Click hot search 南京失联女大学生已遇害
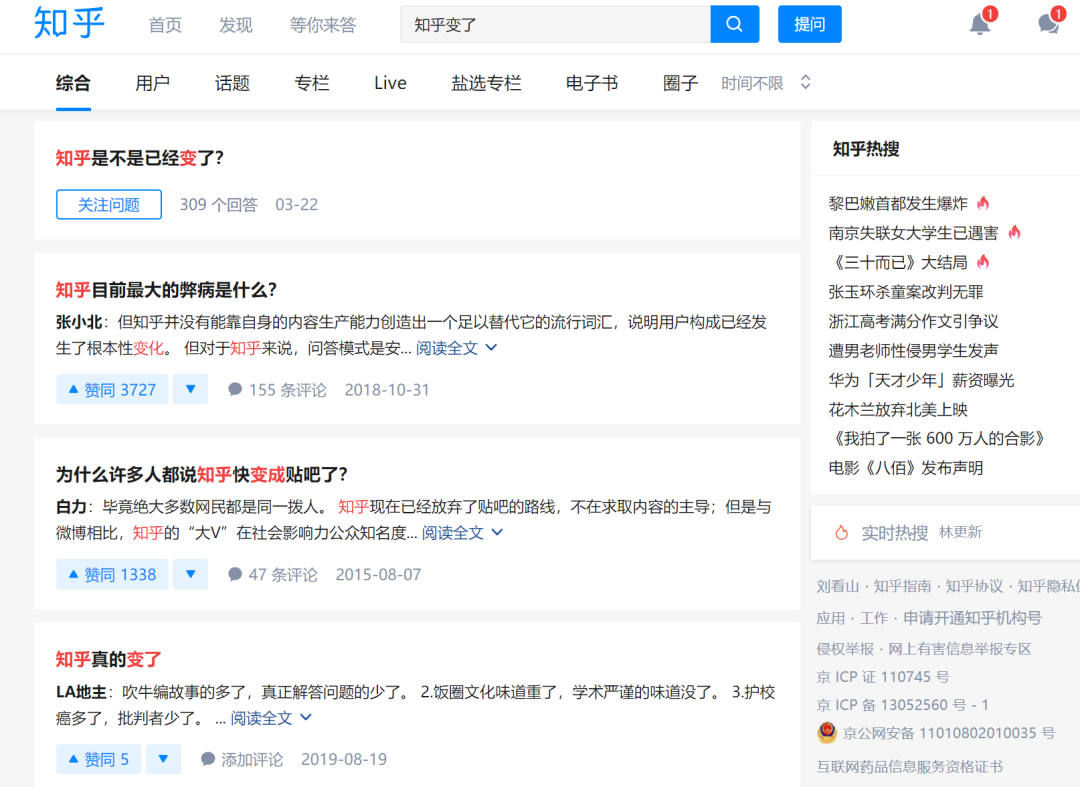The height and width of the screenshot is (787, 1080). click(x=913, y=233)
